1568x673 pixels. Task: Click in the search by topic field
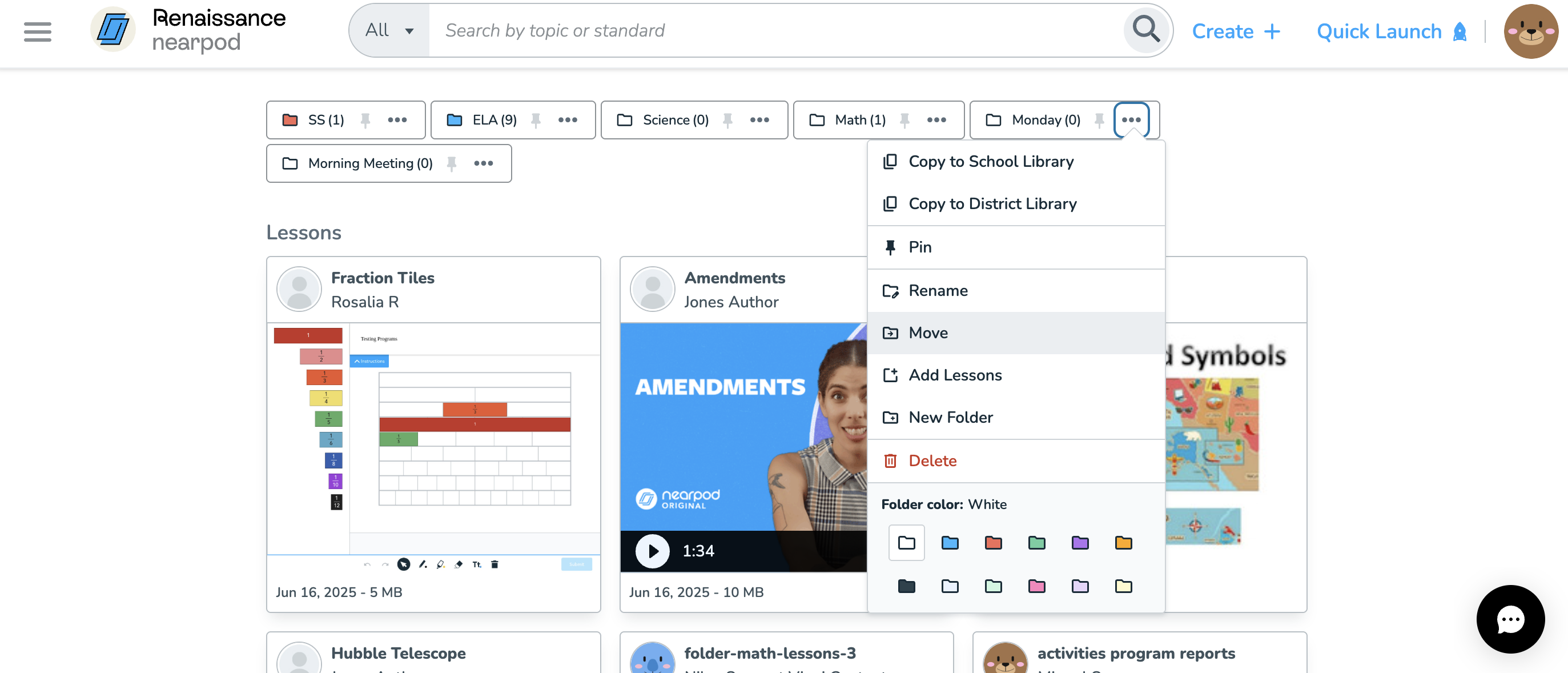(x=776, y=30)
